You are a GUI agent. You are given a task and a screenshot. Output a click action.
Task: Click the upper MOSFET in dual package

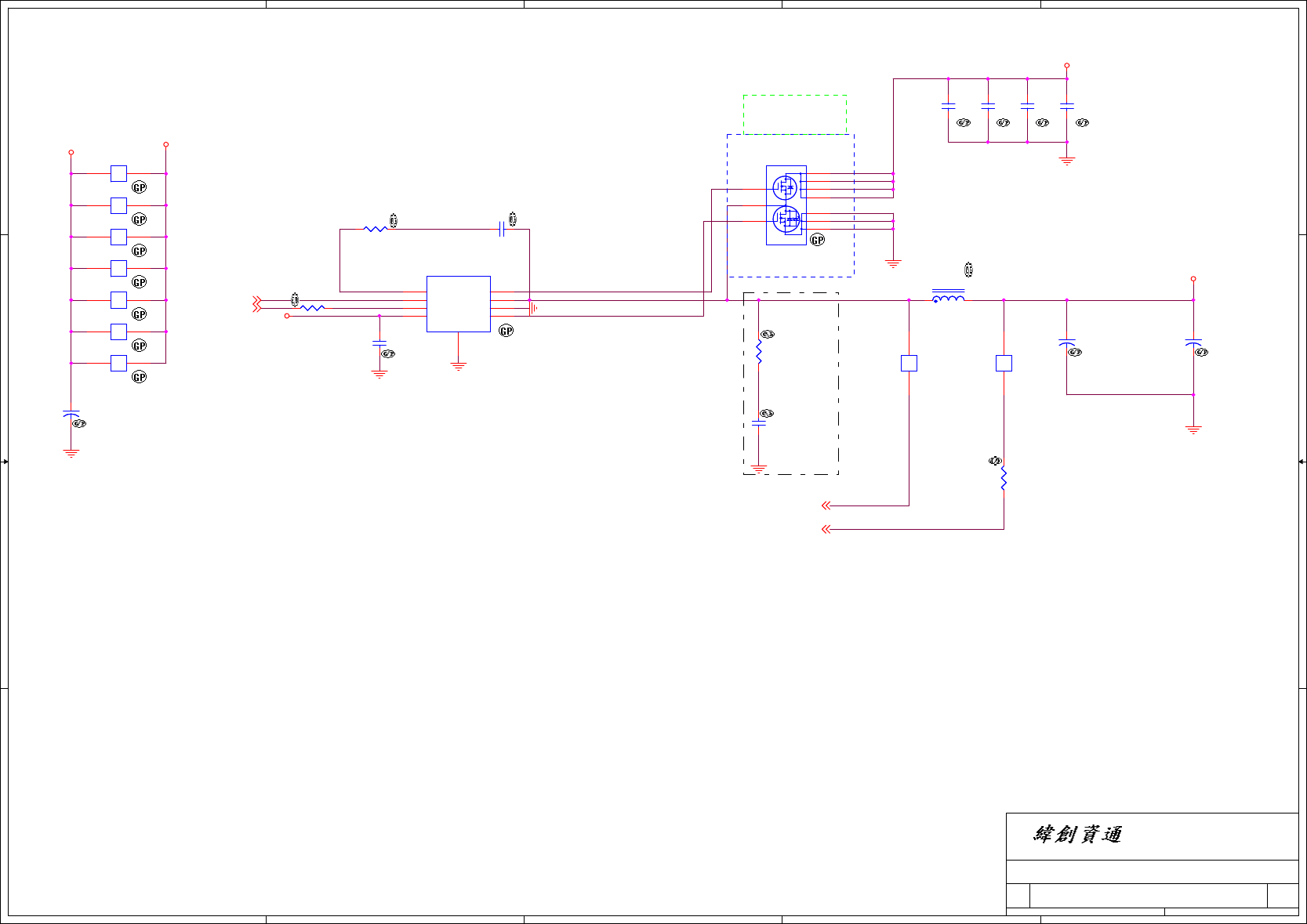[x=785, y=187]
